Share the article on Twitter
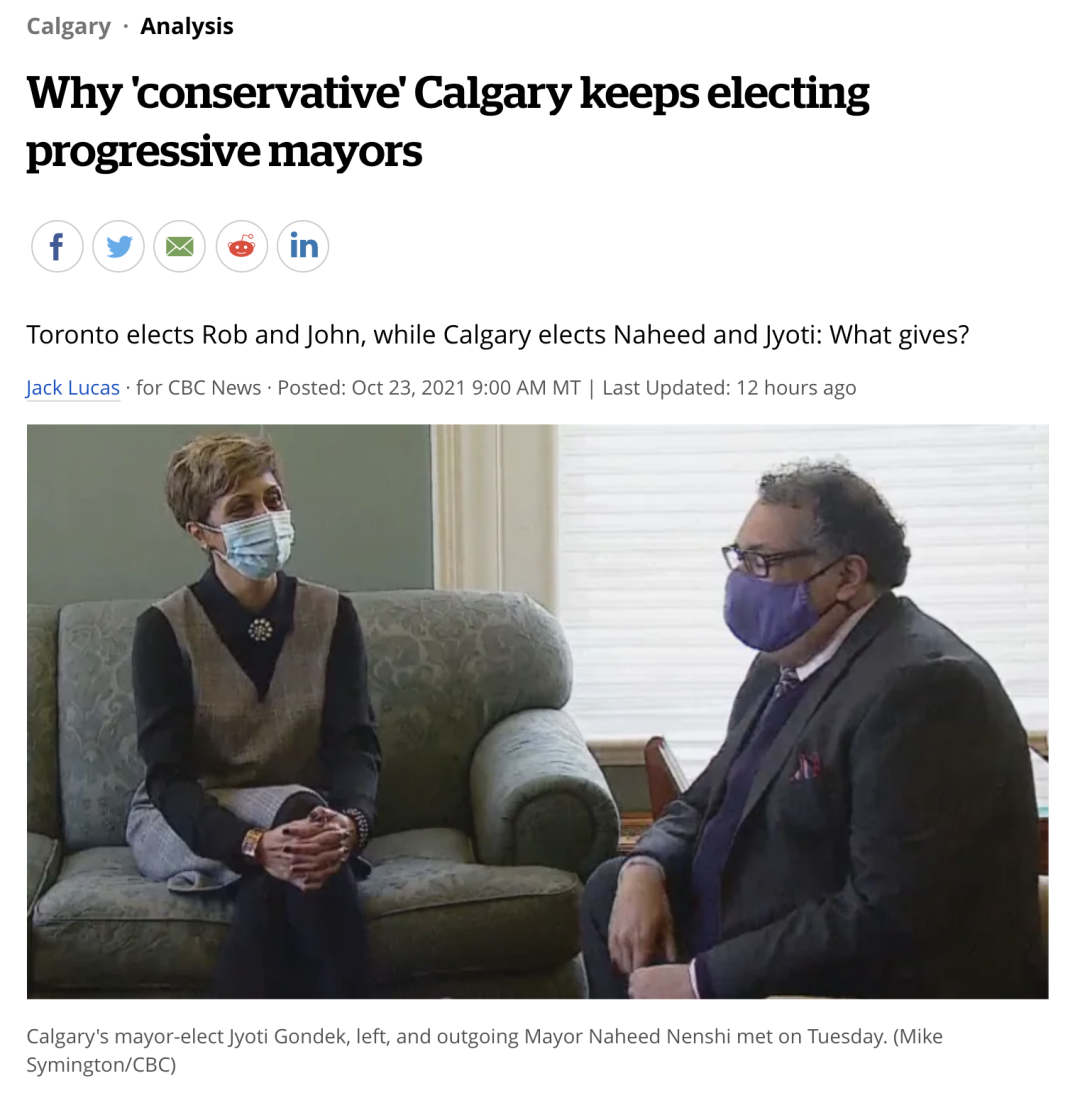 119,246
